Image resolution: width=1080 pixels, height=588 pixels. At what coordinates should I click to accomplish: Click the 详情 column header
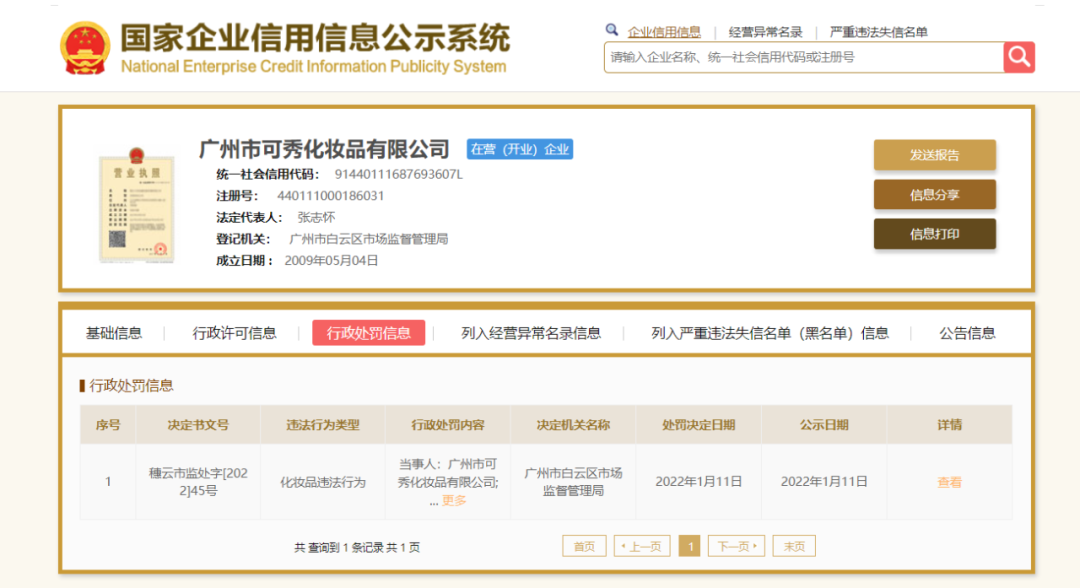[x=949, y=425]
